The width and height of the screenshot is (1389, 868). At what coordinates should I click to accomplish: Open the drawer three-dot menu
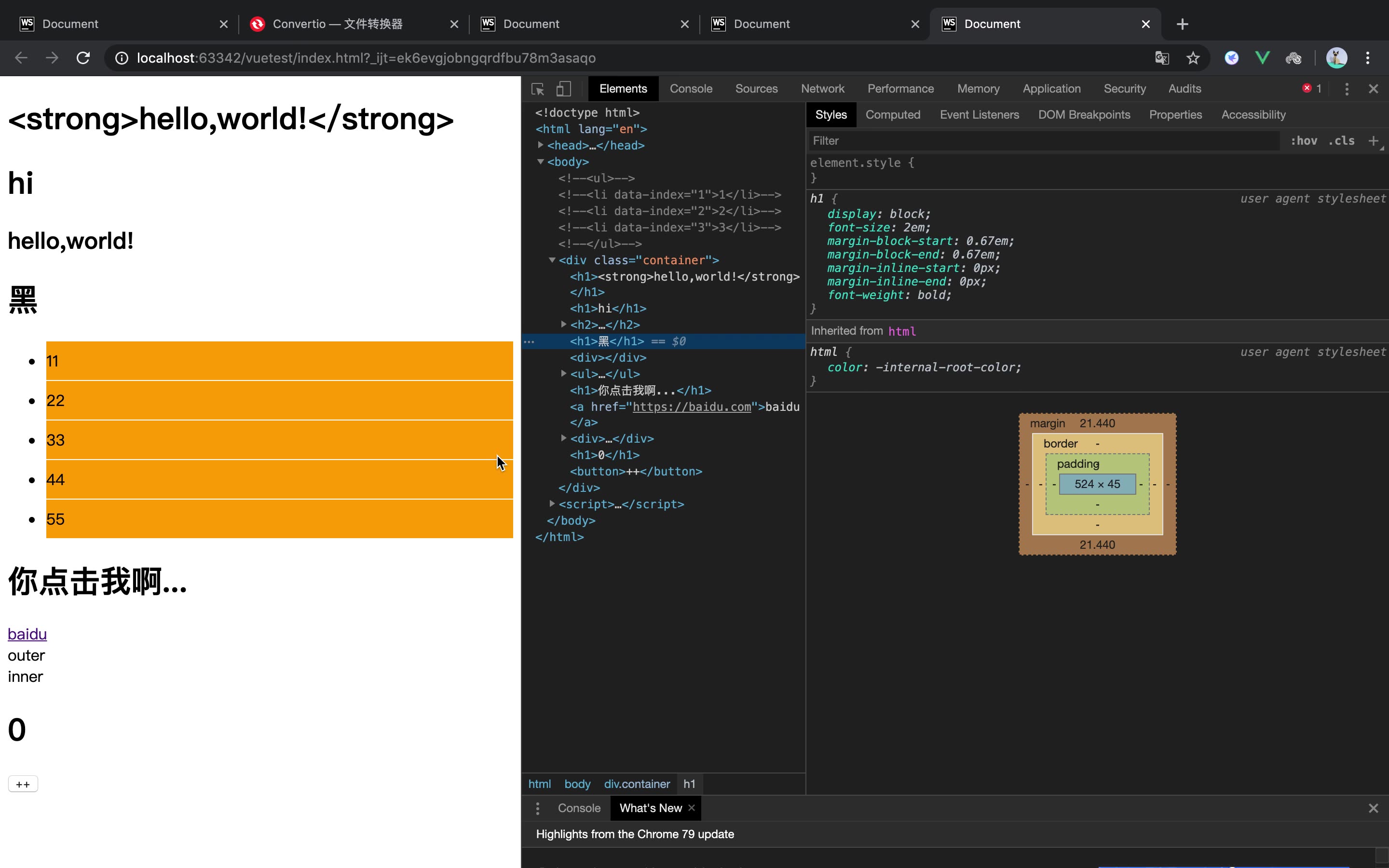(x=538, y=808)
